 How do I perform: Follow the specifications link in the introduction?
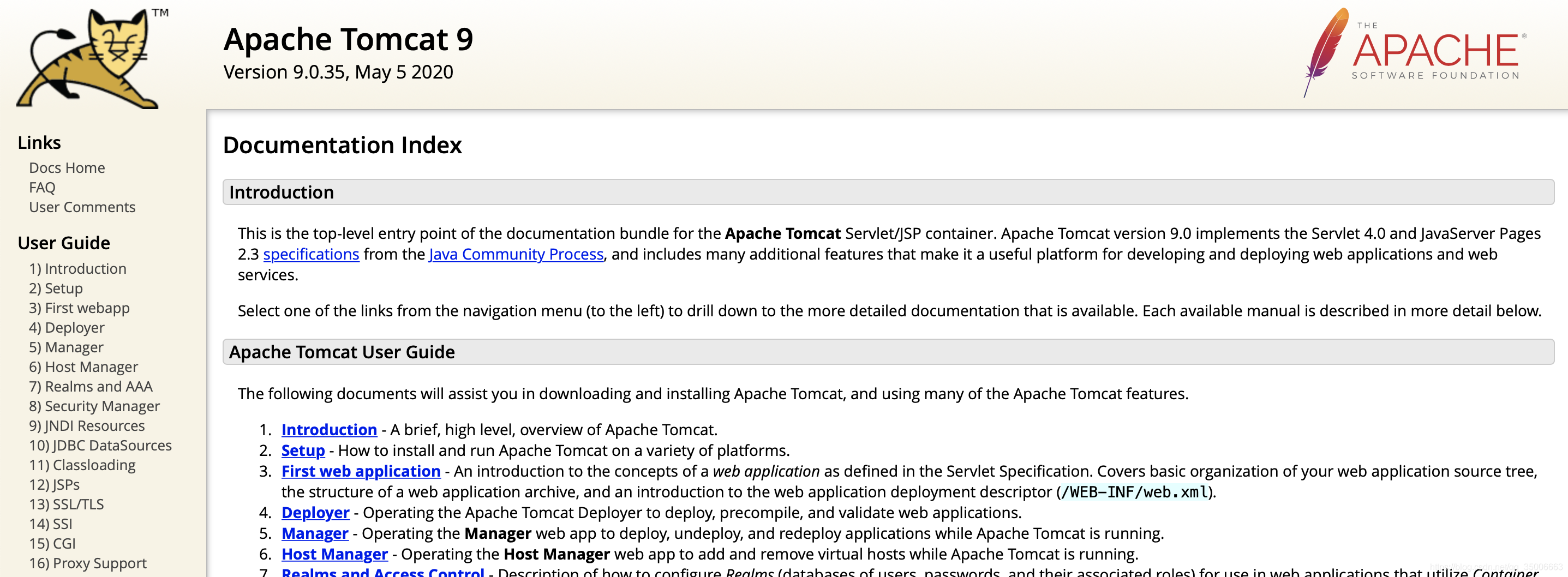311,255
